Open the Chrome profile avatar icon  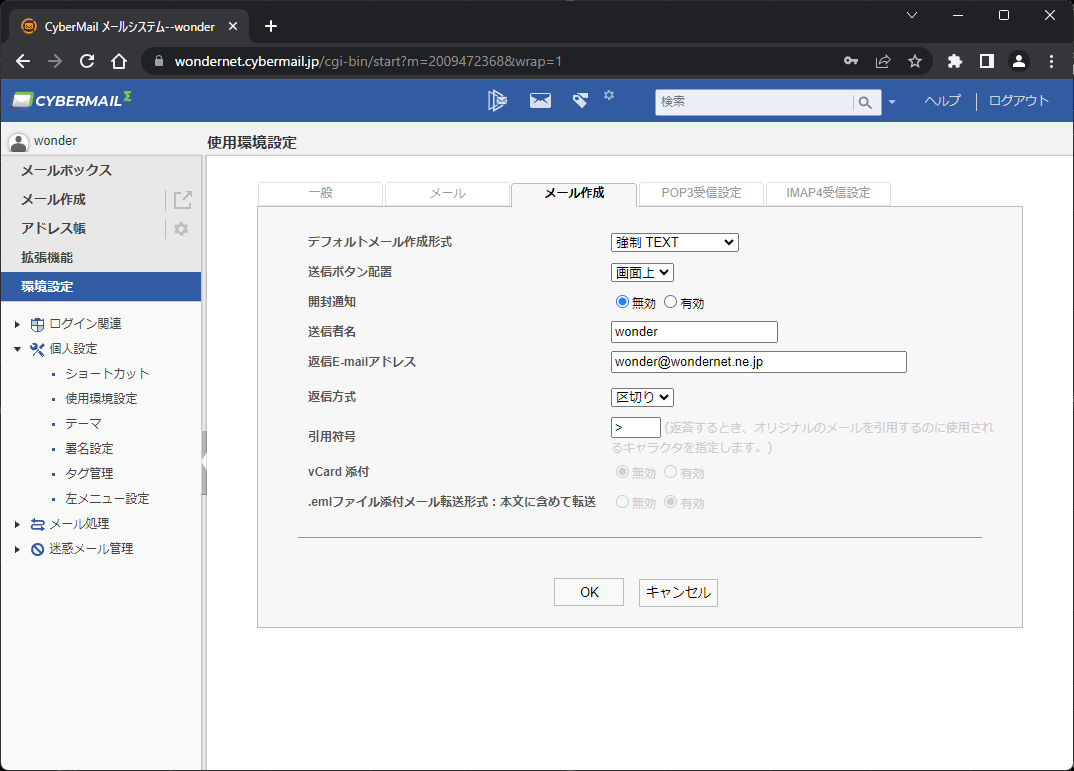coord(1019,61)
